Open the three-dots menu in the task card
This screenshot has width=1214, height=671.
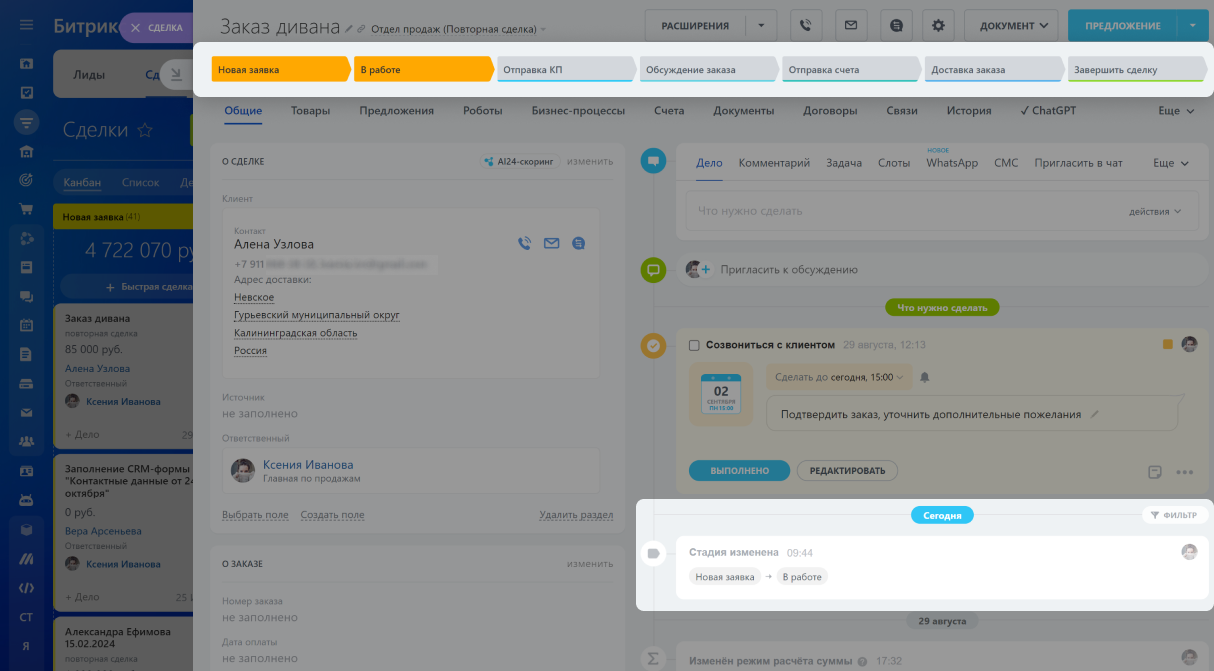click(x=1185, y=472)
